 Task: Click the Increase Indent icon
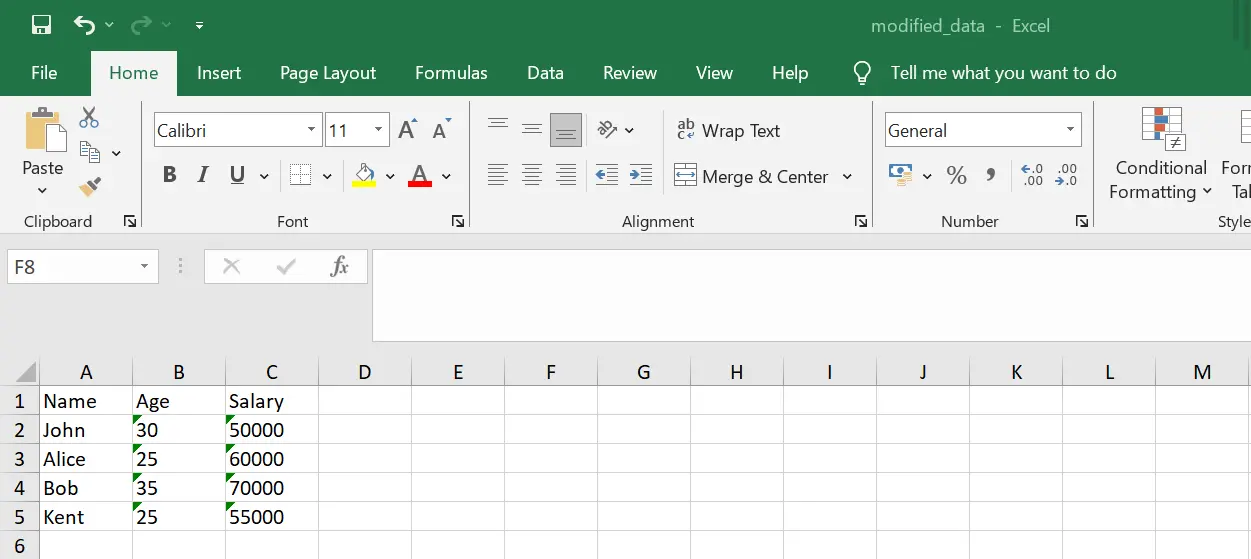640,176
